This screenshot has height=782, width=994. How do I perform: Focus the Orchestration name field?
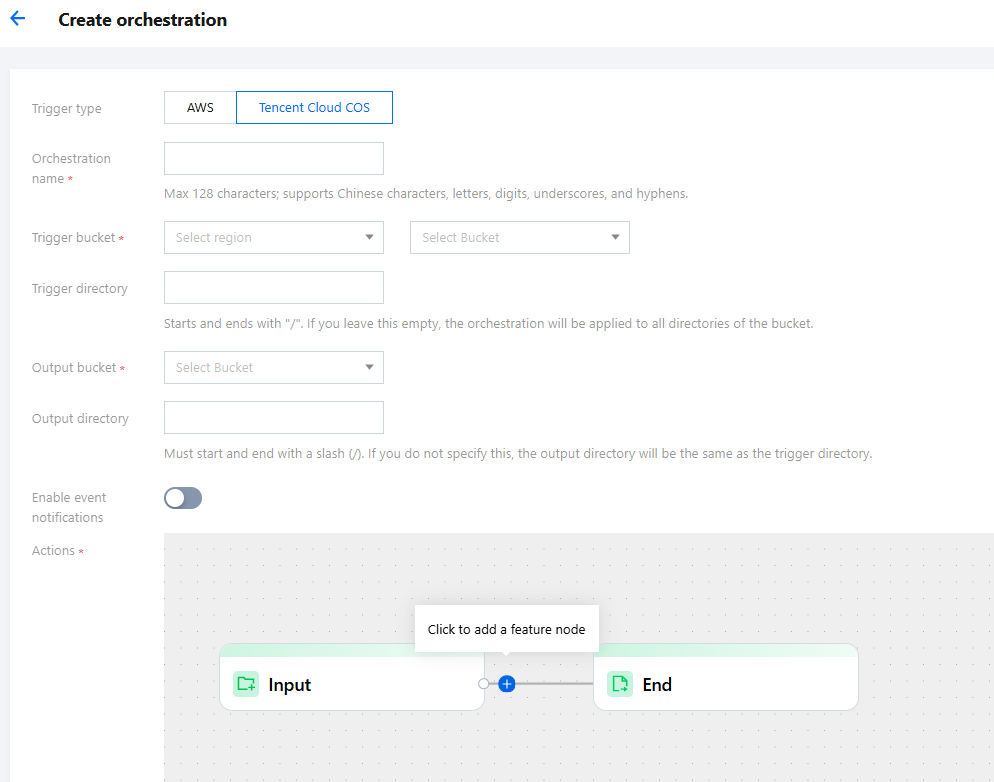pos(273,159)
